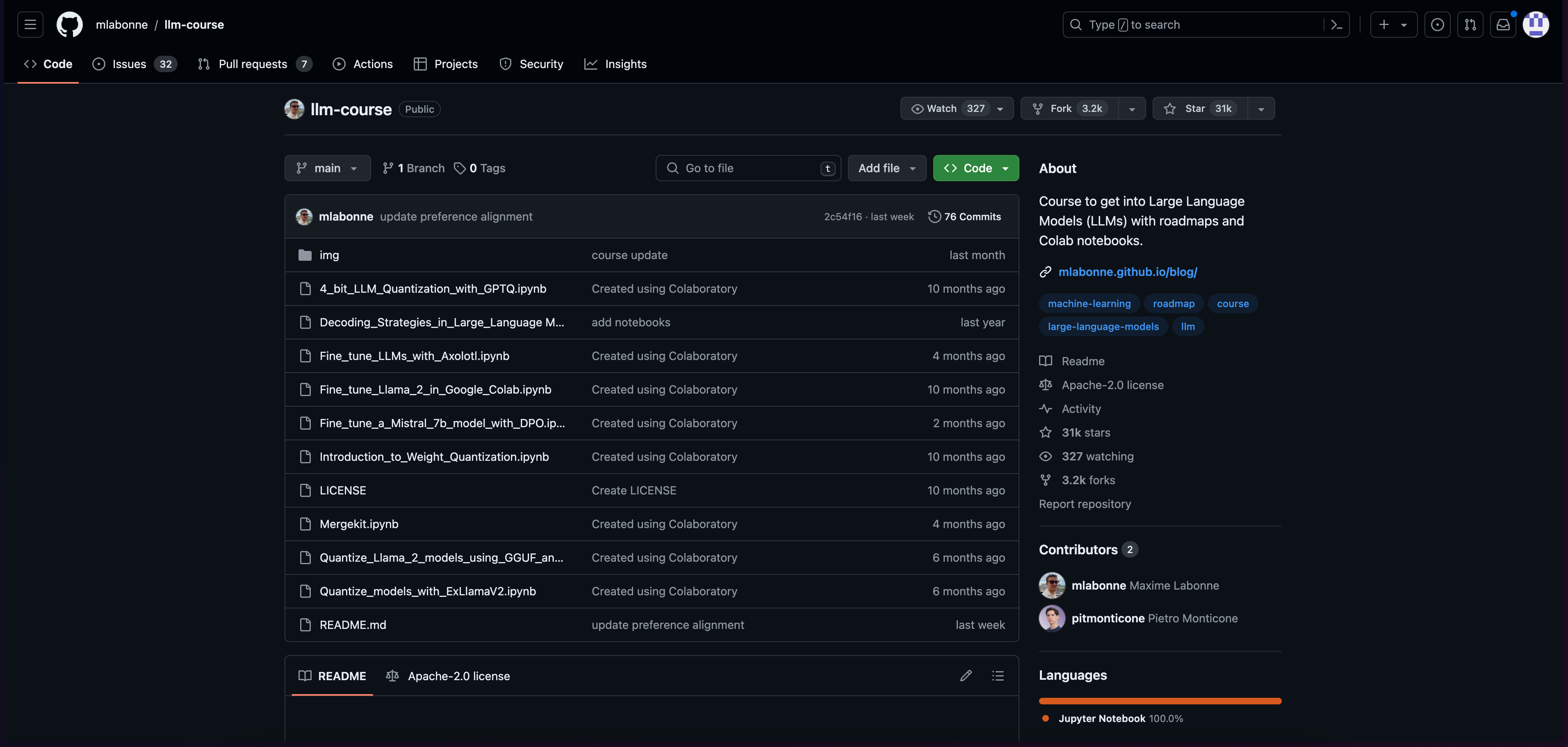Open the Insights tab

click(615, 64)
